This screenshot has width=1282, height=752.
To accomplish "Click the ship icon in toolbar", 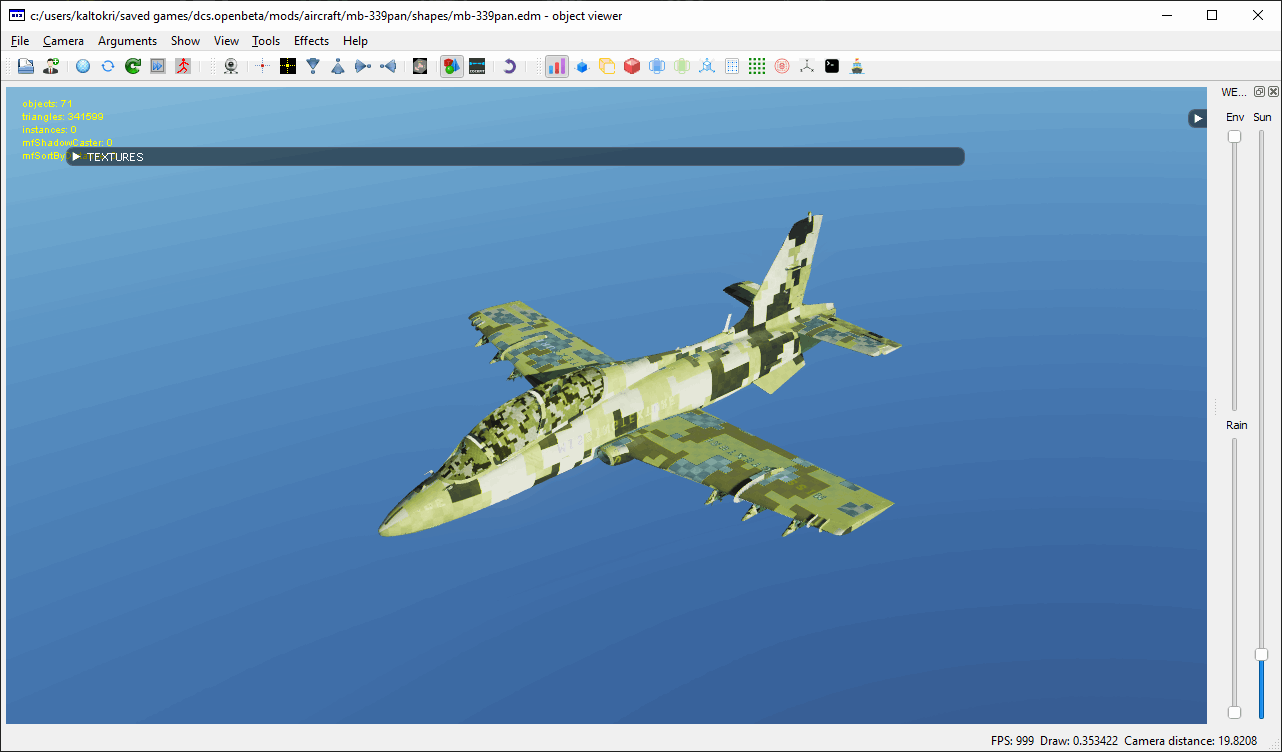I will pyautogui.click(x=857, y=66).
